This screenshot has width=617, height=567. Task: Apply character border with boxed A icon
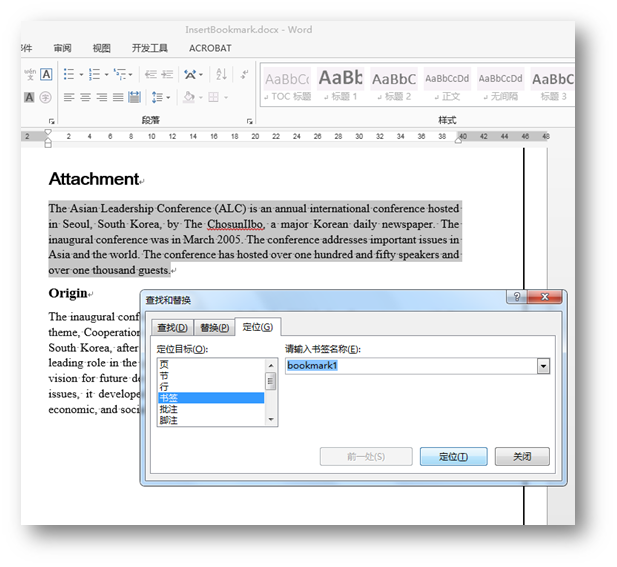[46, 74]
